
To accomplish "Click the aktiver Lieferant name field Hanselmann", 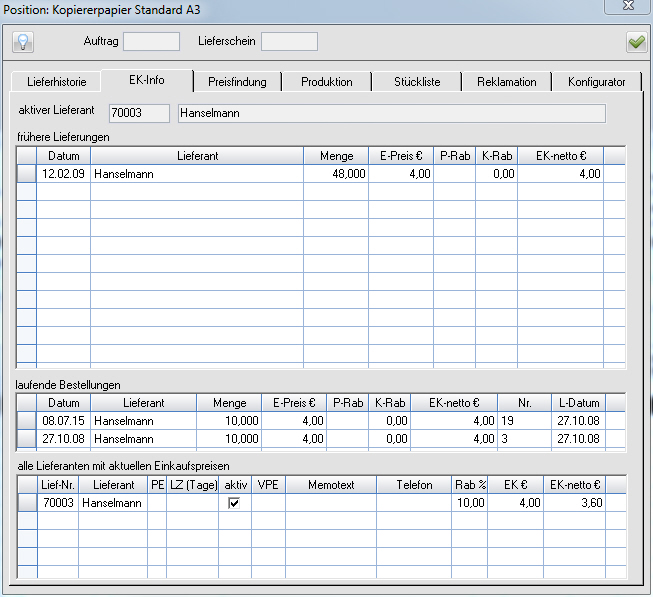I will [392, 113].
